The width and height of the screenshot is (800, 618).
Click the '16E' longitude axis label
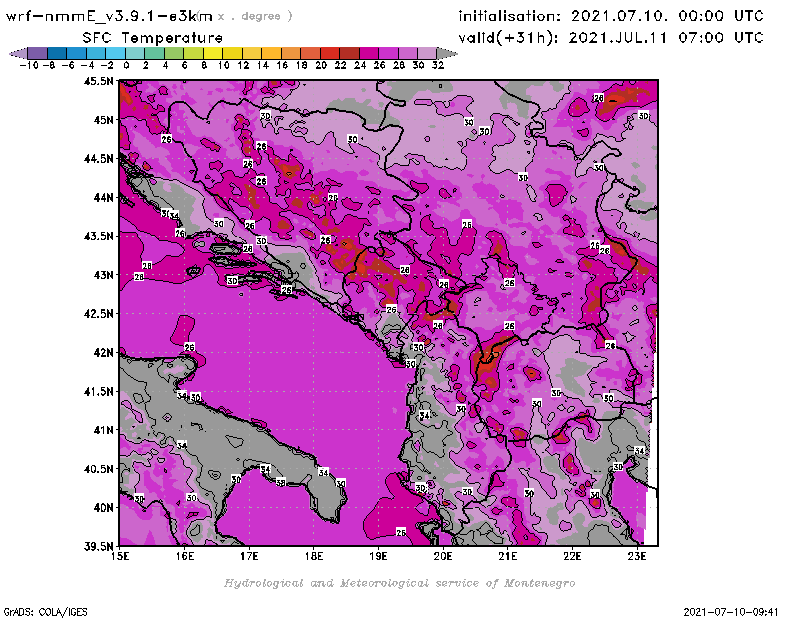pos(185,556)
